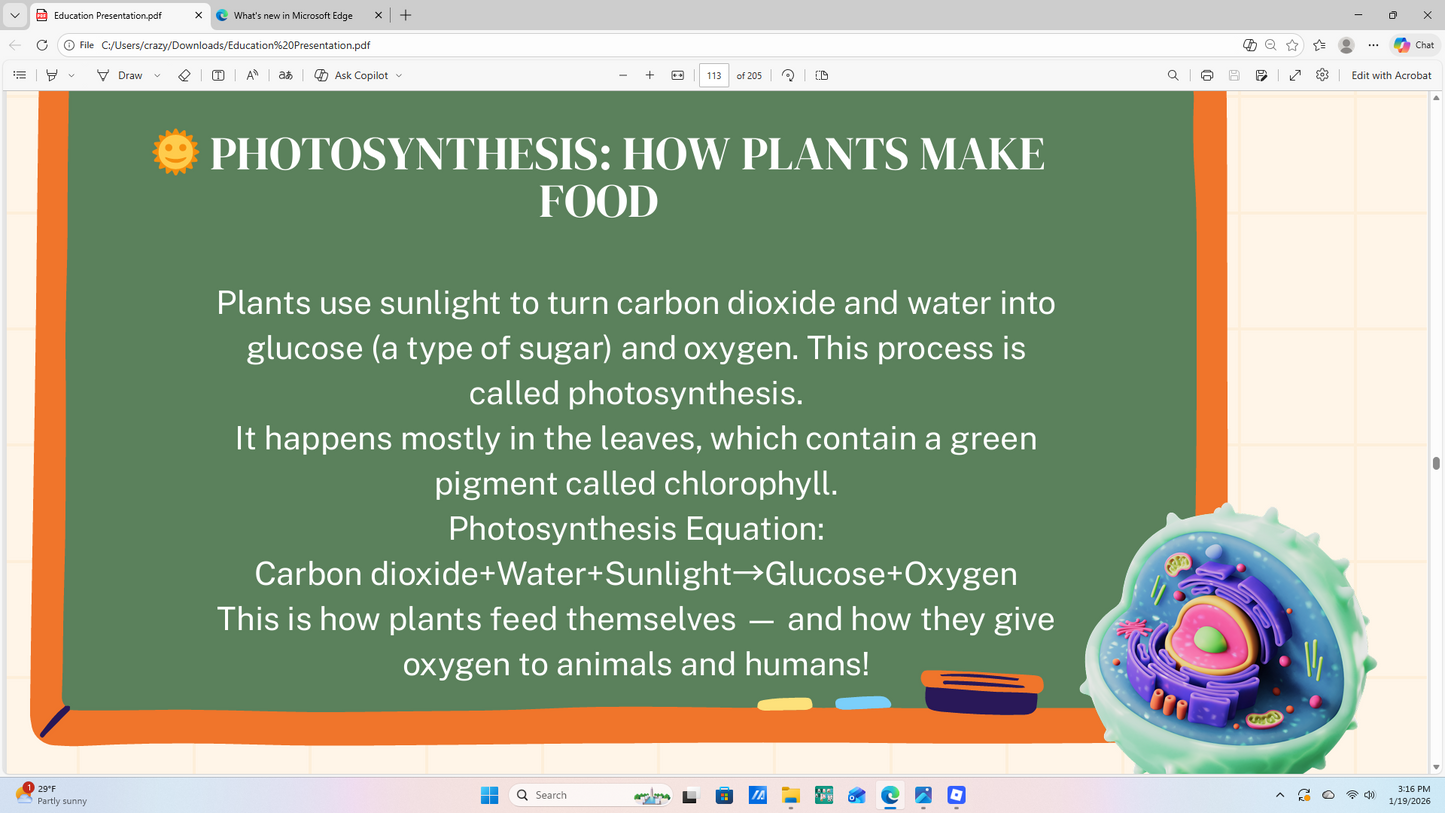Switch to What's new in Microsoft Edge tab
This screenshot has height=813, width=1445.
[299, 15]
